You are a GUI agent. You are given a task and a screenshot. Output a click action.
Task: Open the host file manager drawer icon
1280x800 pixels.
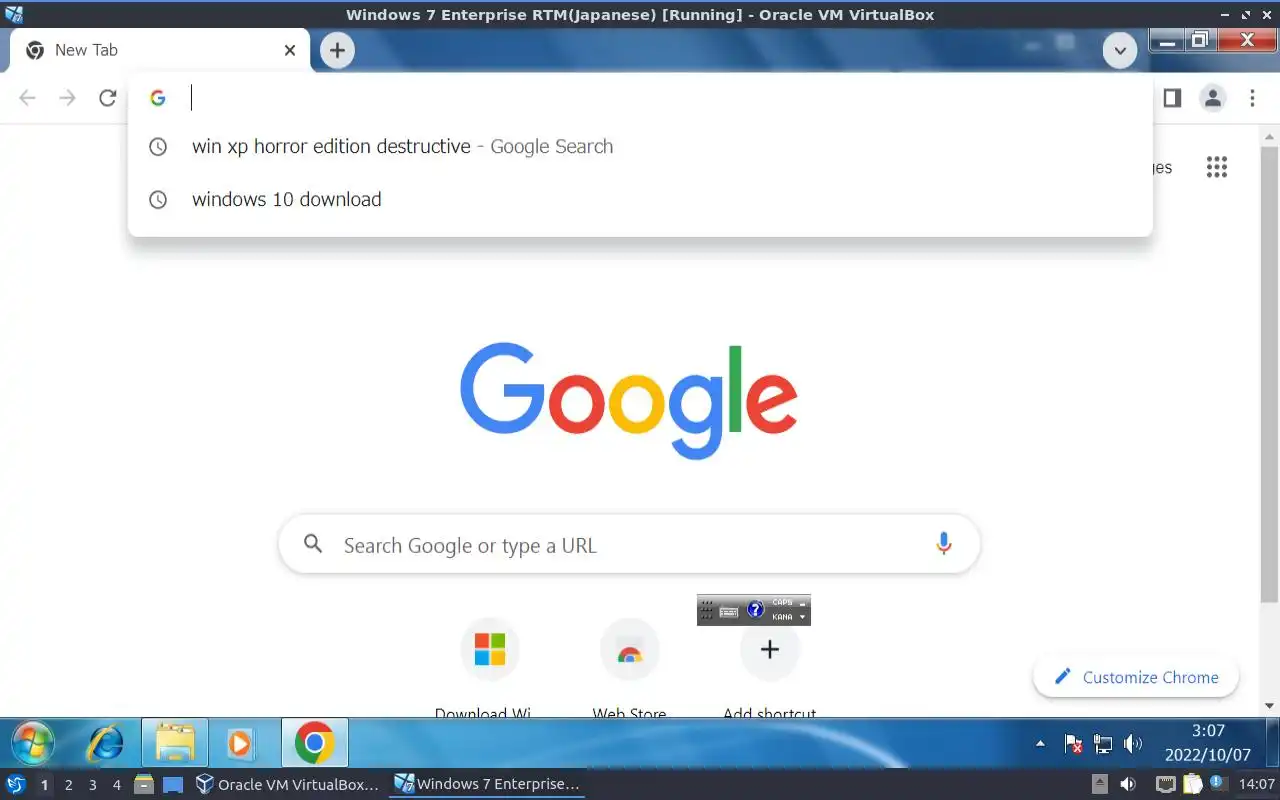[144, 785]
